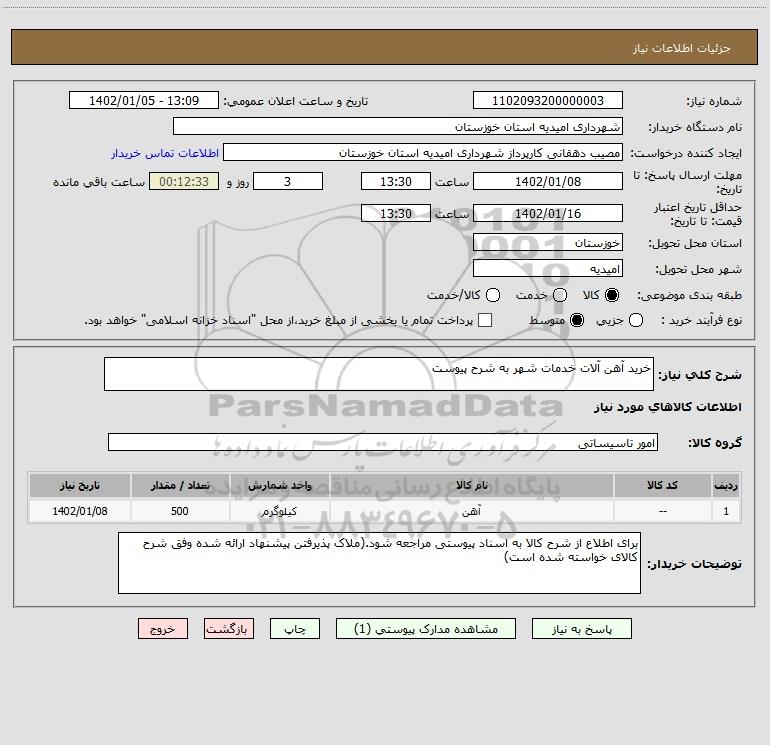Click the request creator field مصیب دهقانی
This screenshot has width=770, height=745.
423,153
